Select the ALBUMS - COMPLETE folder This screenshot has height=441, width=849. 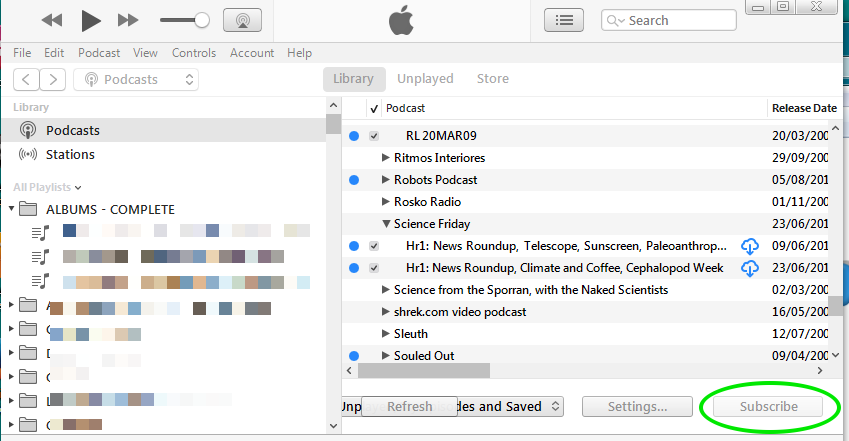pyautogui.click(x=110, y=209)
